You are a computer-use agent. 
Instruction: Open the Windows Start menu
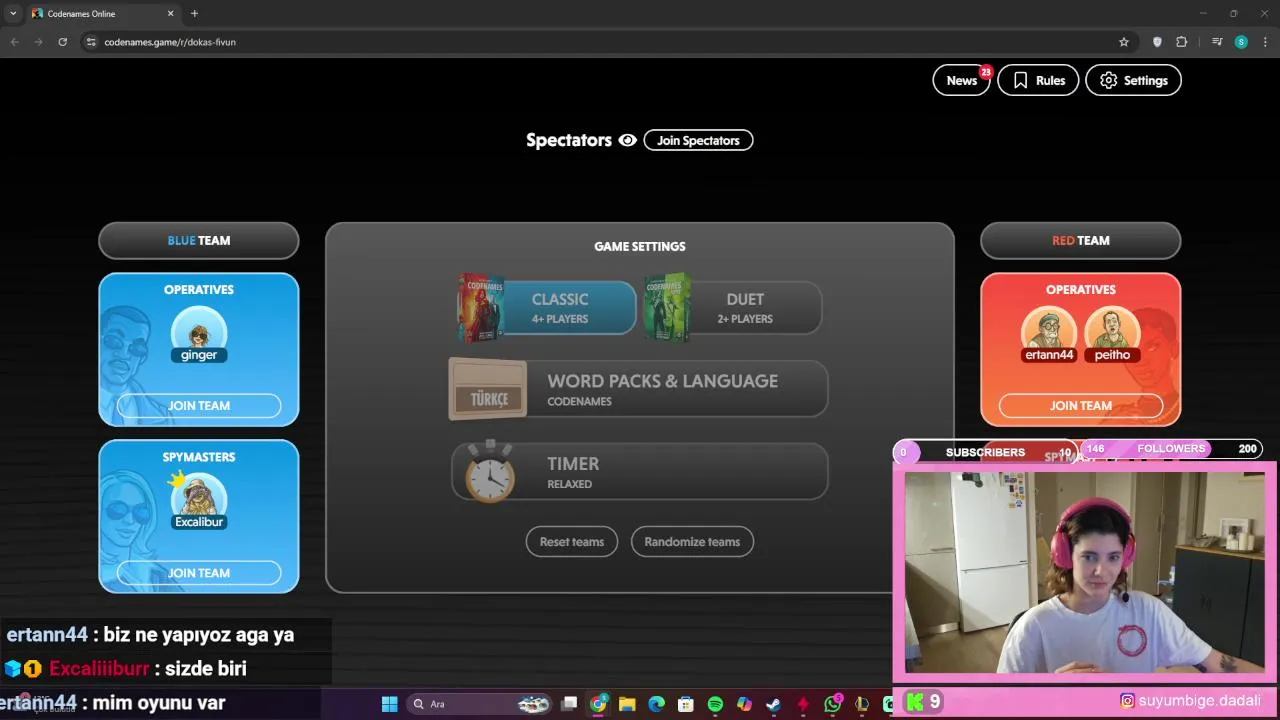pos(390,704)
